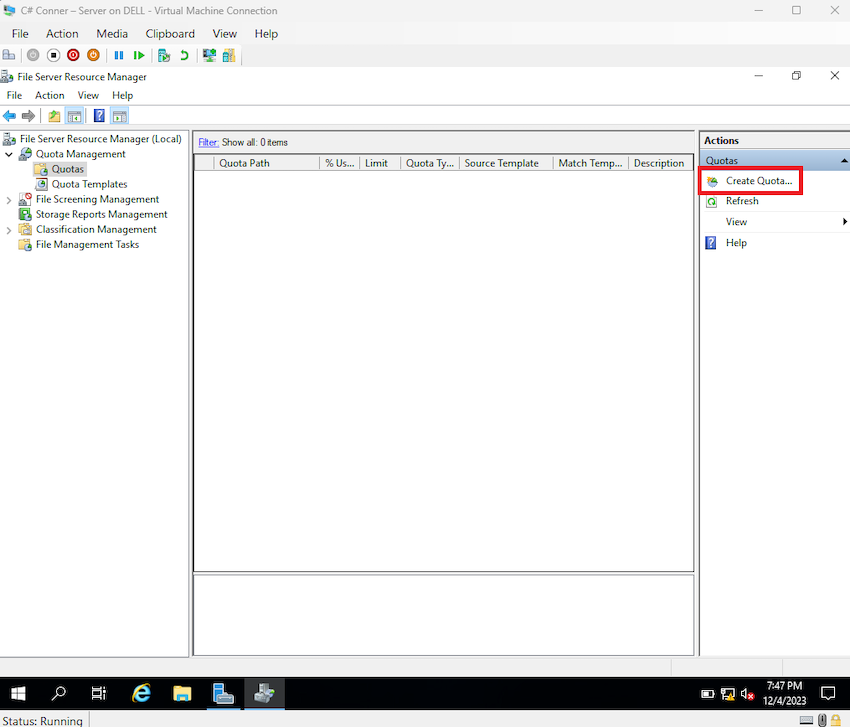The width and height of the screenshot is (850, 727).
Task: Click the Ctrl+Alt+Delete icon on Hyper-V toolbar
Action: coord(9,55)
